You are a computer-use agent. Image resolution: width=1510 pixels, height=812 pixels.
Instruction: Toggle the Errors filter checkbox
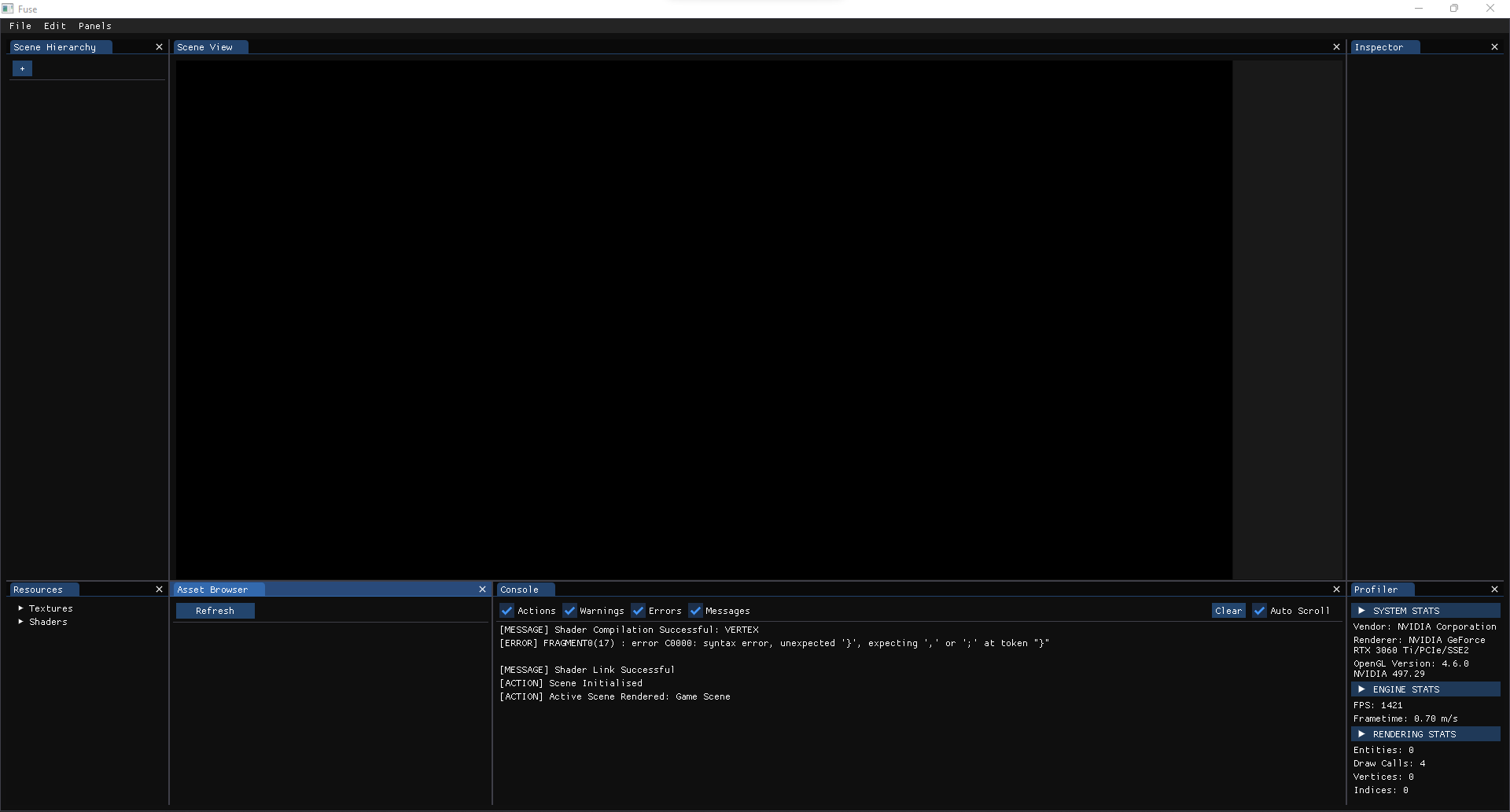(639, 611)
